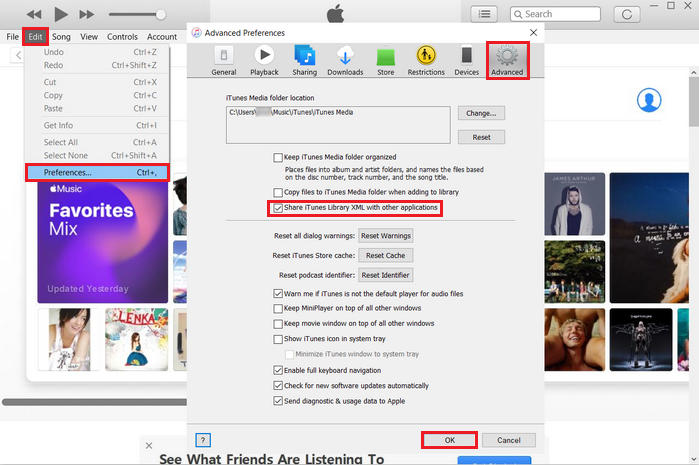This screenshot has height=465, width=699.
Task: Open the File menu
Action: tap(12, 37)
